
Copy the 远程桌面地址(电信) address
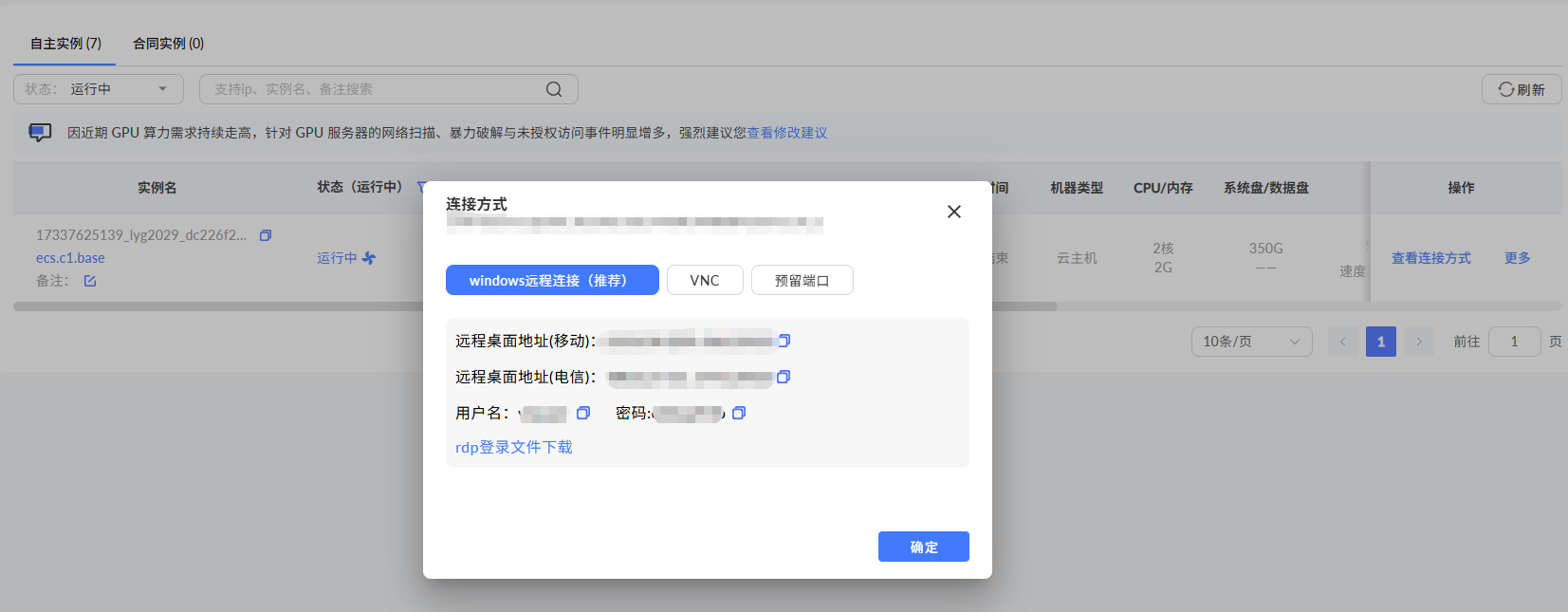pos(784,377)
